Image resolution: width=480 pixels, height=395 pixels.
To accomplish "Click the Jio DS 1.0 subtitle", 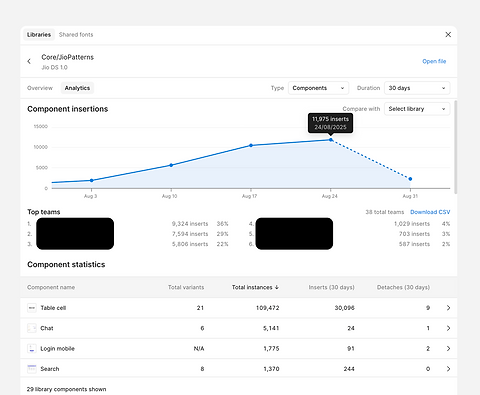I will coord(54,68).
